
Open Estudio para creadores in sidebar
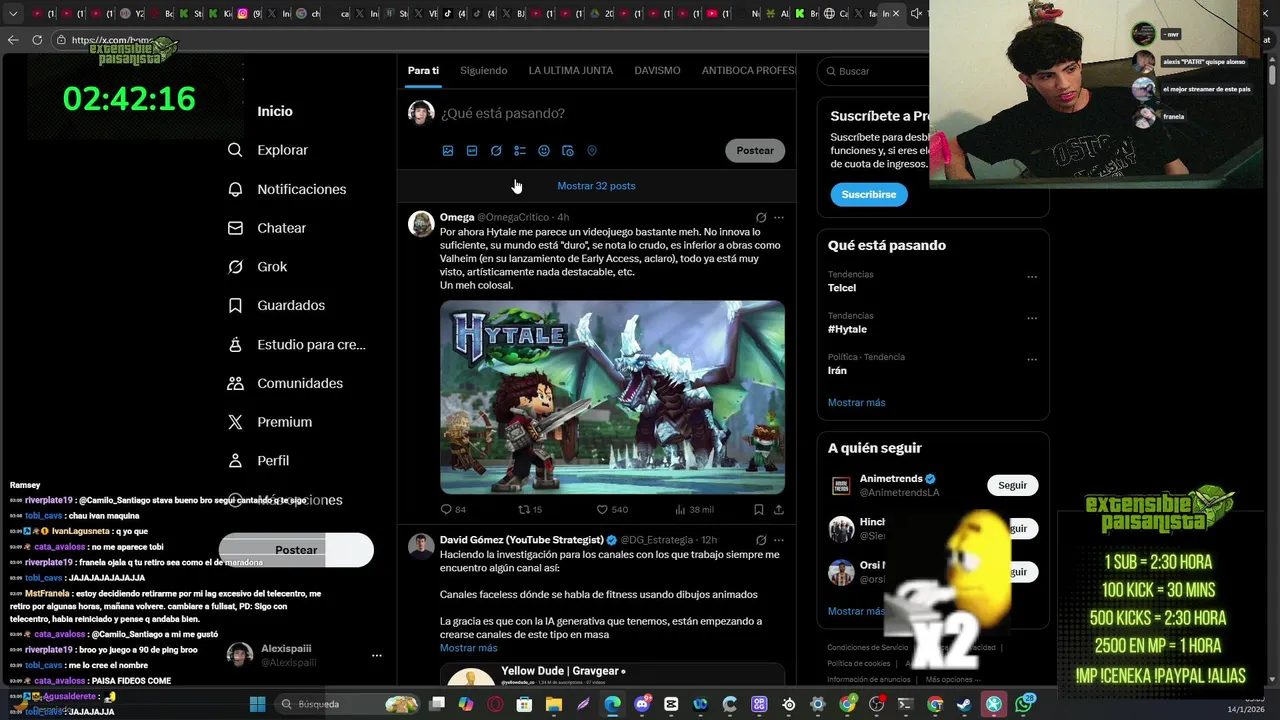pos(296,344)
